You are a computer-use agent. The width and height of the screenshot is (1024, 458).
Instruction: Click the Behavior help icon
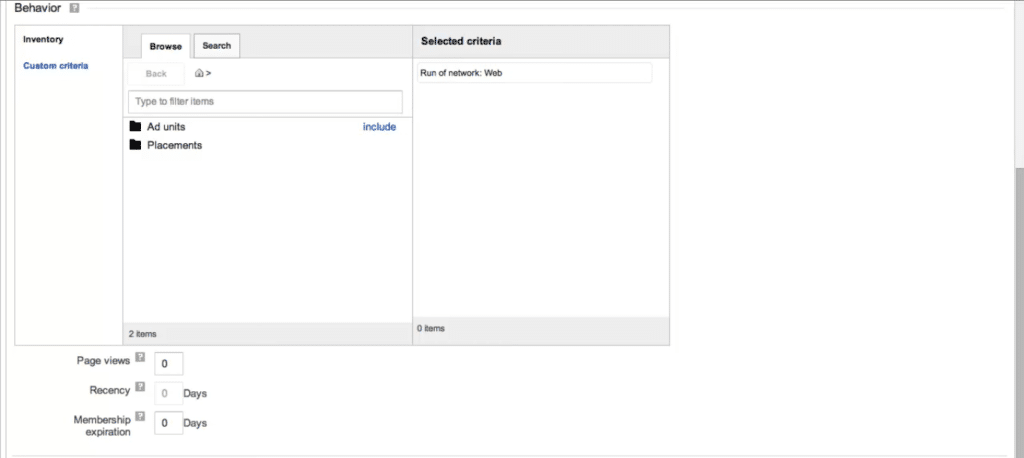[75, 8]
